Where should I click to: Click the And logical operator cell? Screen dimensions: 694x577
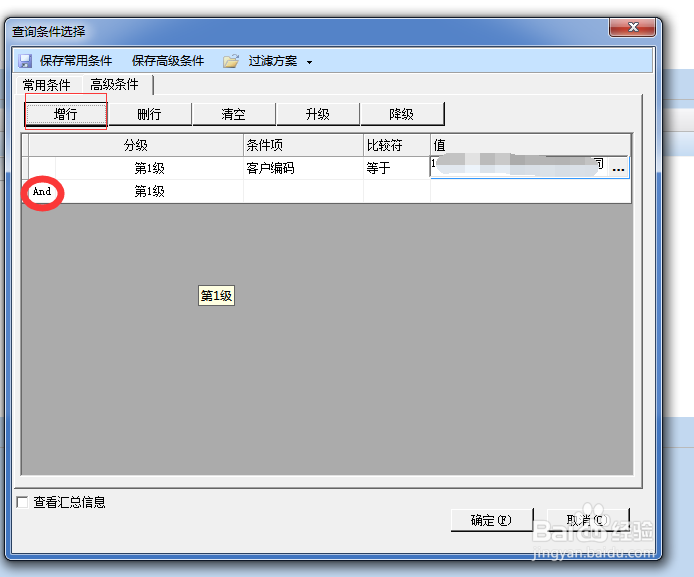click(x=42, y=192)
